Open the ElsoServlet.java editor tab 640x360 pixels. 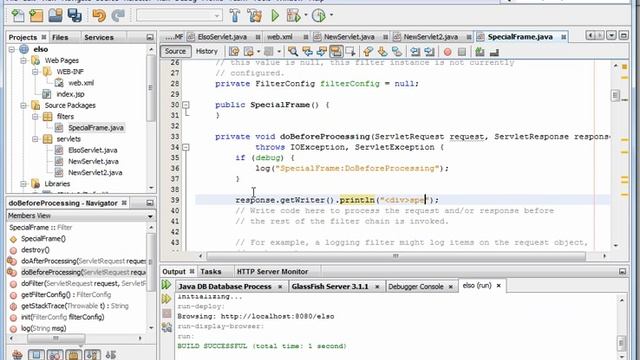click(222, 37)
